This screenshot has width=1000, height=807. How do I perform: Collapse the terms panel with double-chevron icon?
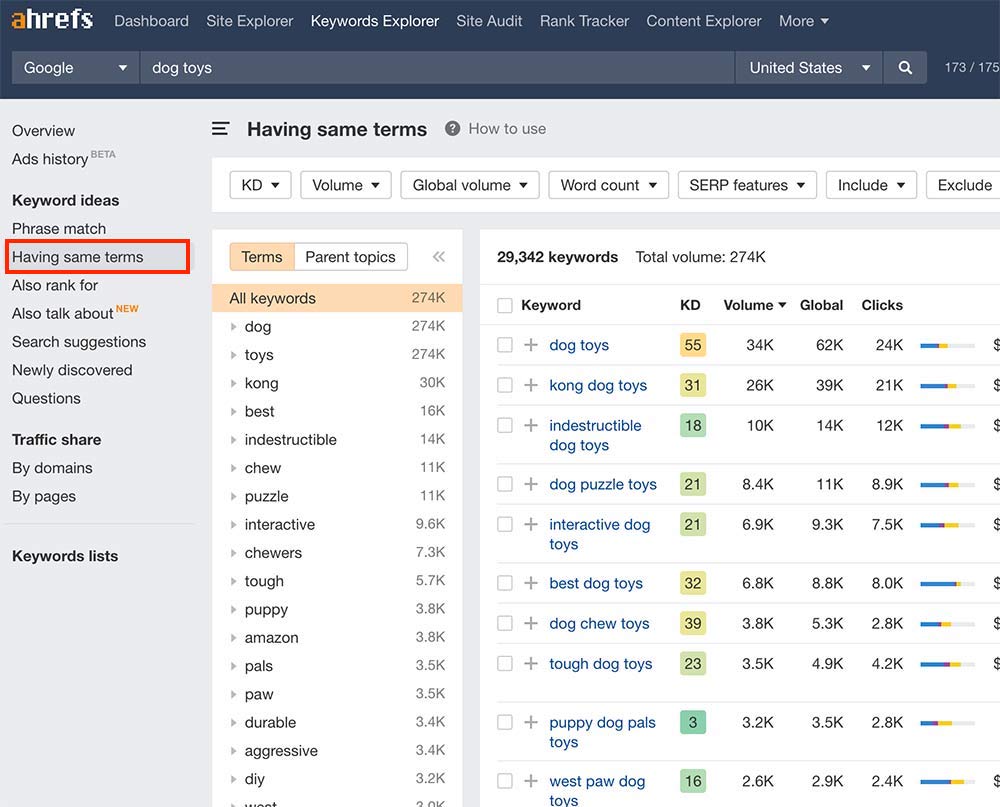click(438, 257)
